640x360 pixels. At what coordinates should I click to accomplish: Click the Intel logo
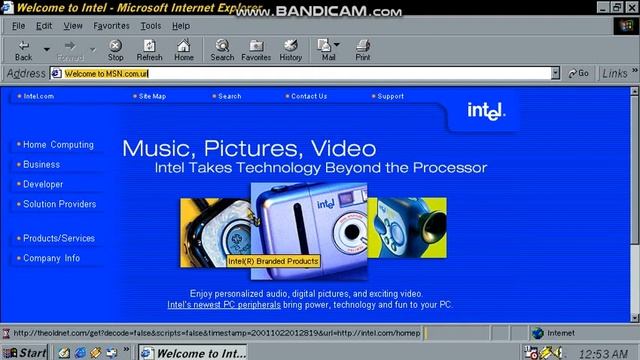click(x=486, y=111)
